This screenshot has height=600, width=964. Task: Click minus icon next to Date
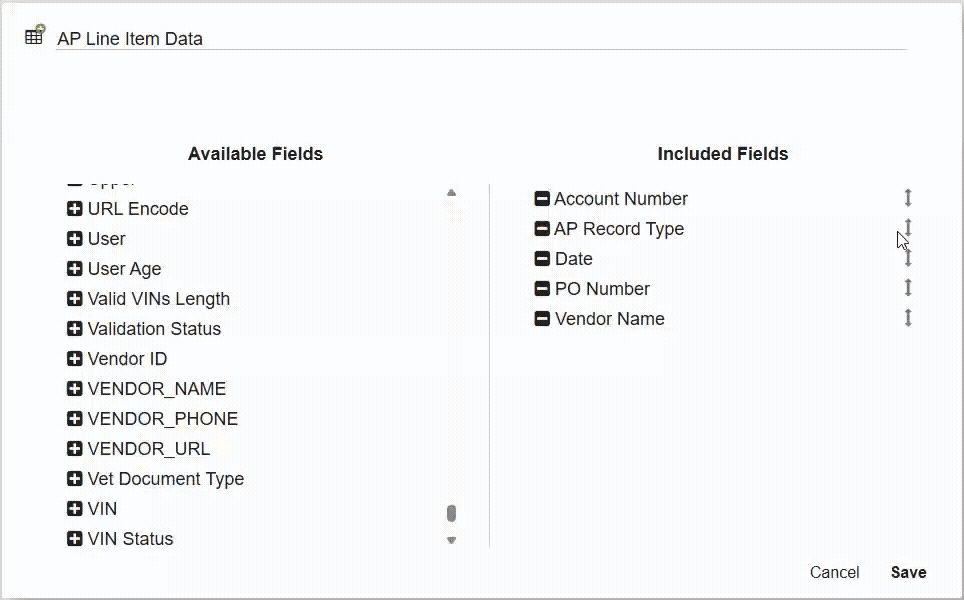tap(542, 259)
